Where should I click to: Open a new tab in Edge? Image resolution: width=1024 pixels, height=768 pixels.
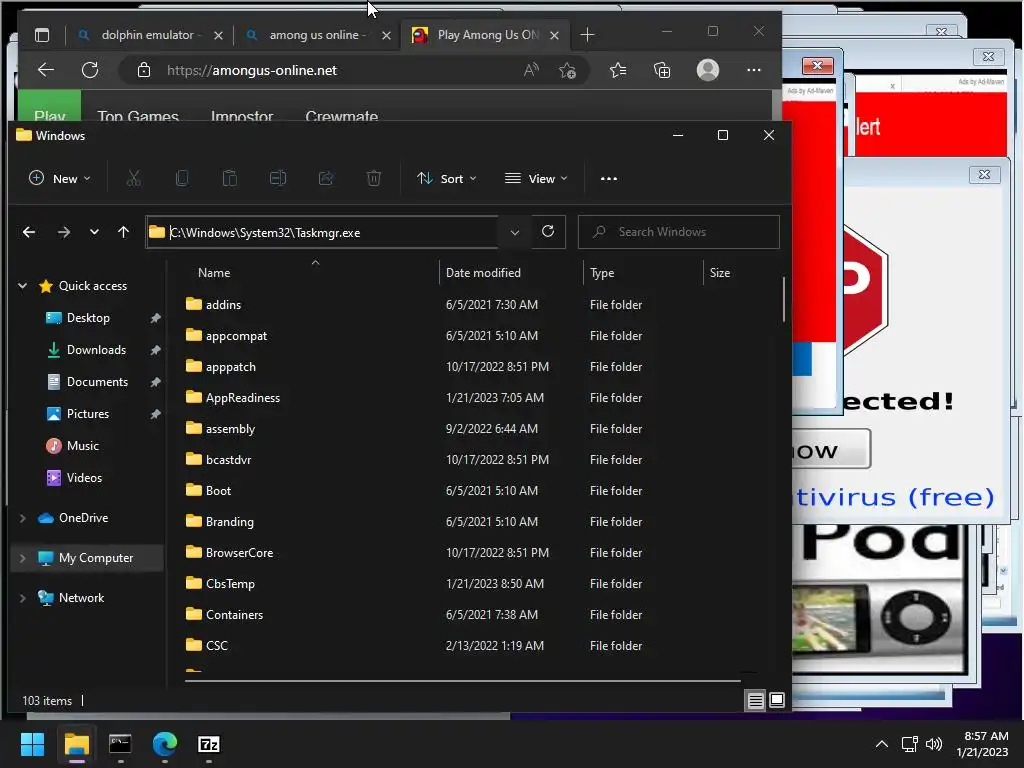587,35
